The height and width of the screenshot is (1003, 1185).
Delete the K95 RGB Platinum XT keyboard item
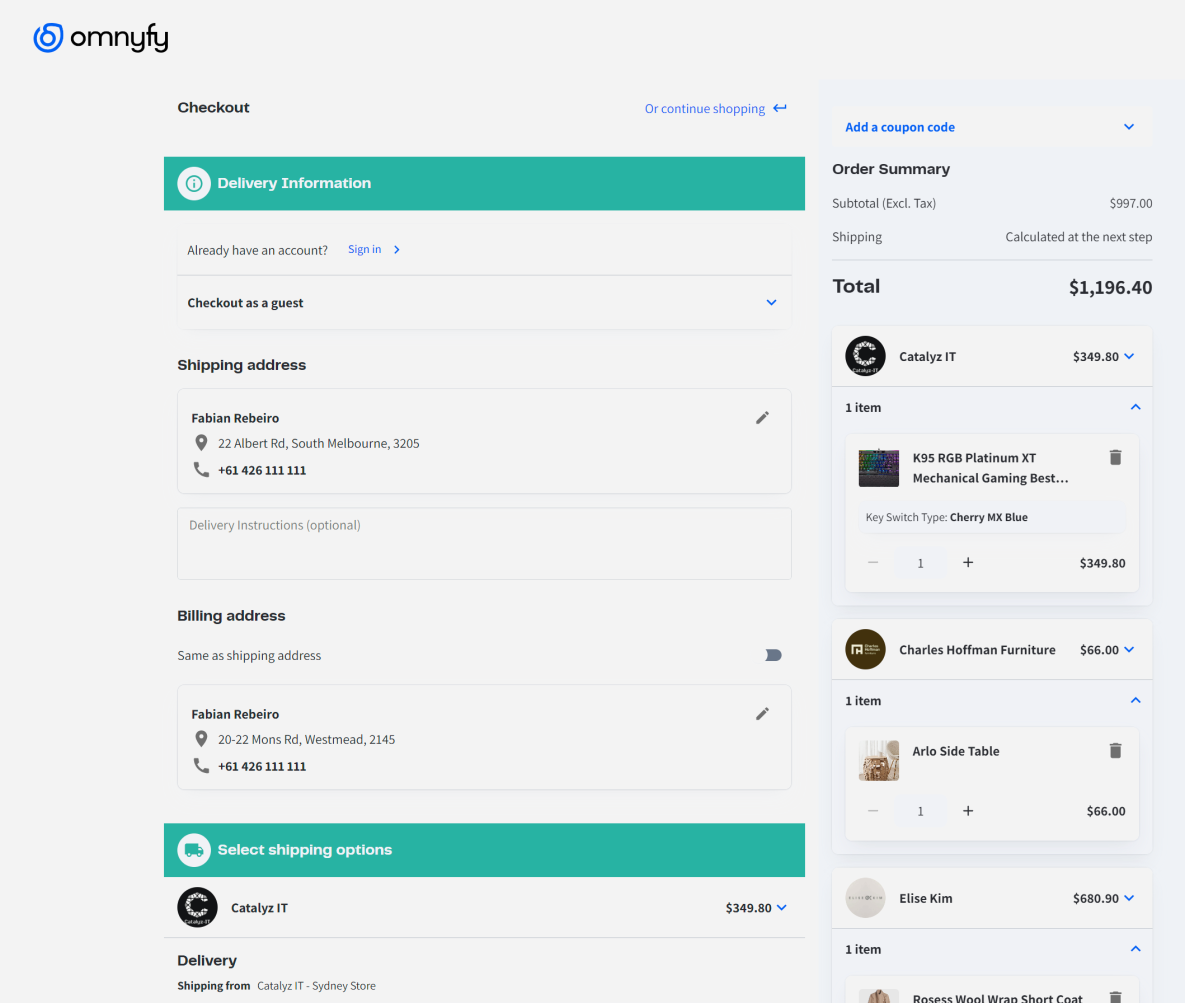[1115, 457]
